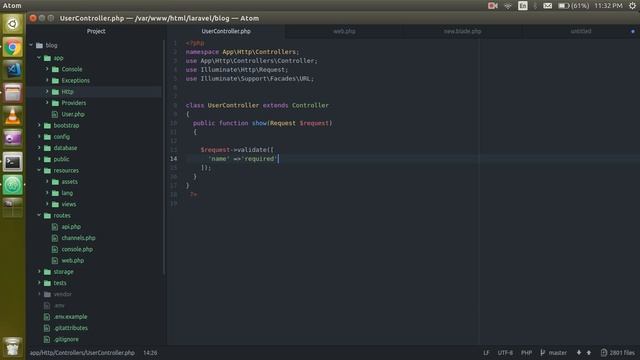Click the User.php file icon
The width and height of the screenshot is (640, 360).
pyautogui.click(x=55, y=114)
